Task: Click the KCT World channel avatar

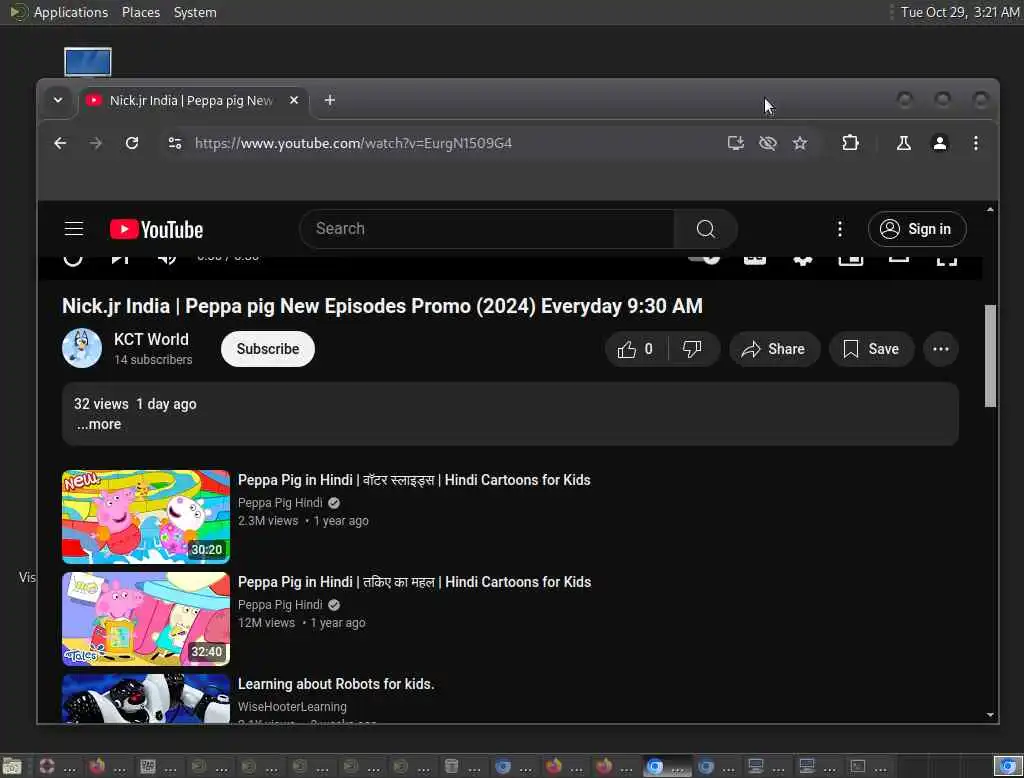Action: 82,348
